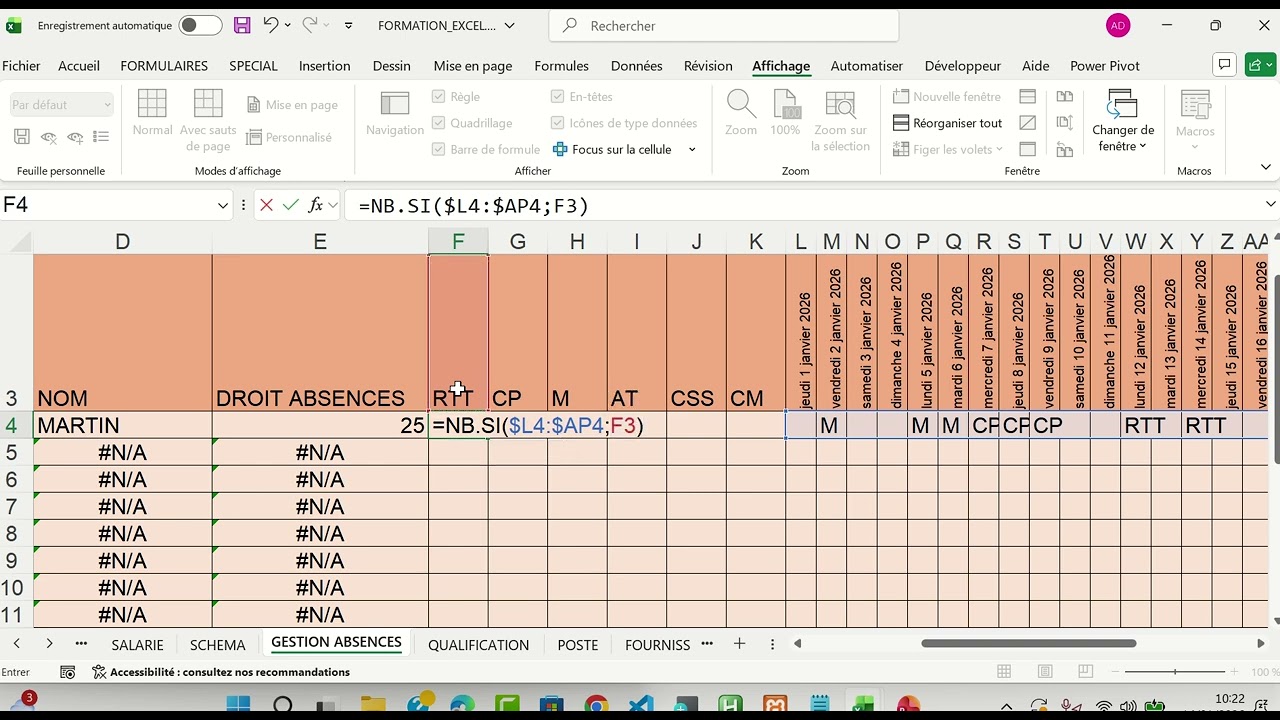Switch to the Insertion tab

324,66
